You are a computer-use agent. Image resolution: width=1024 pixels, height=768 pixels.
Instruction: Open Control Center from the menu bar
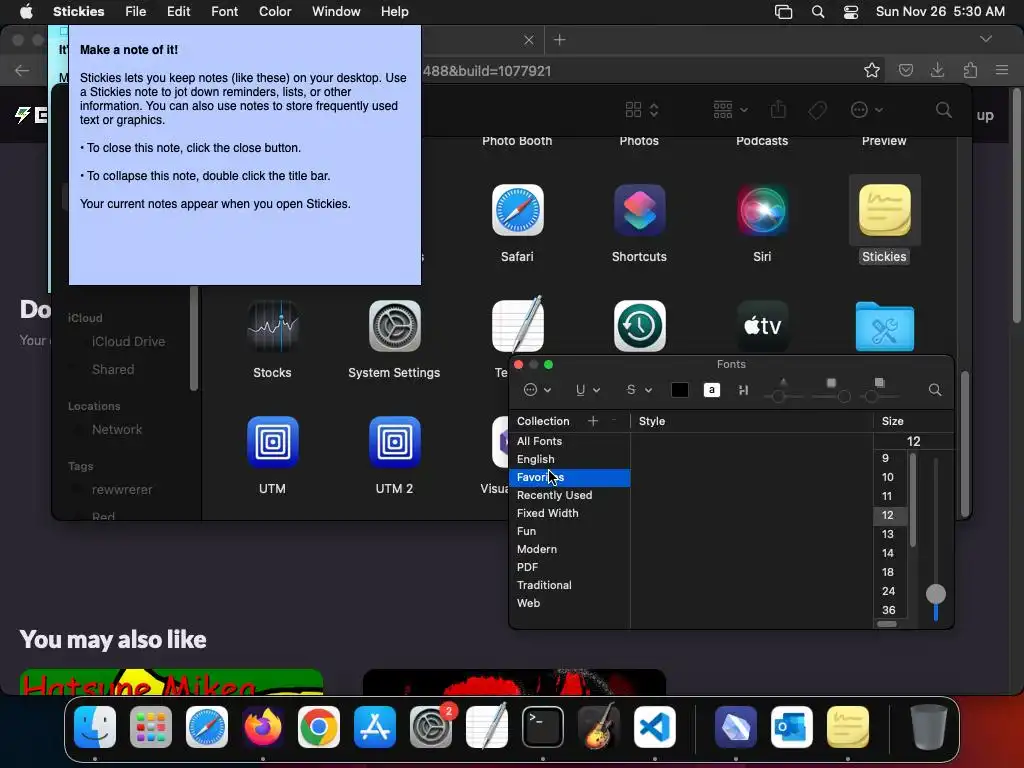850,12
